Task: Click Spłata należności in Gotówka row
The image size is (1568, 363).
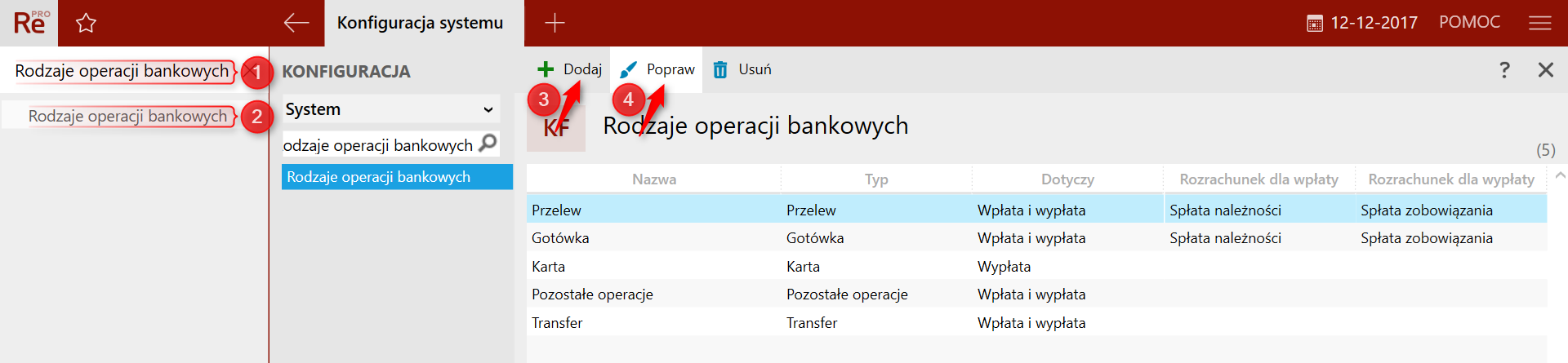Action: pyautogui.click(x=1225, y=238)
